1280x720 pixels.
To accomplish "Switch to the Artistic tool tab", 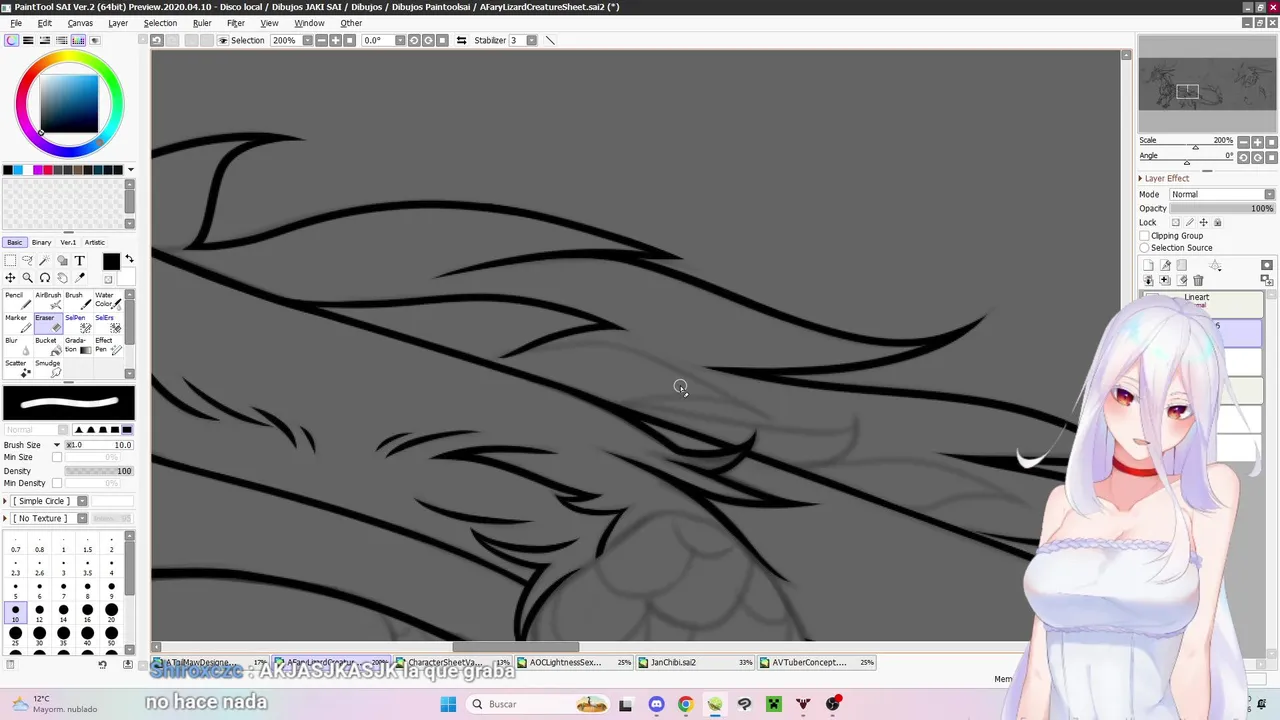I will (95, 242).
